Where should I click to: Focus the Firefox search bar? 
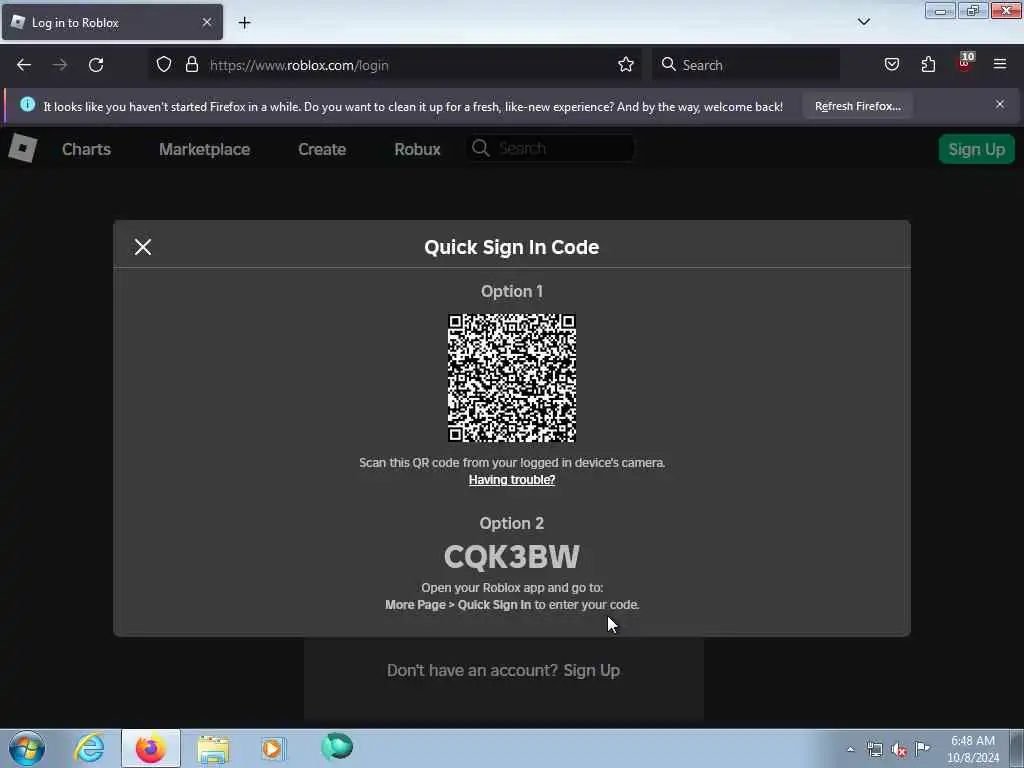tap(746, 65)
